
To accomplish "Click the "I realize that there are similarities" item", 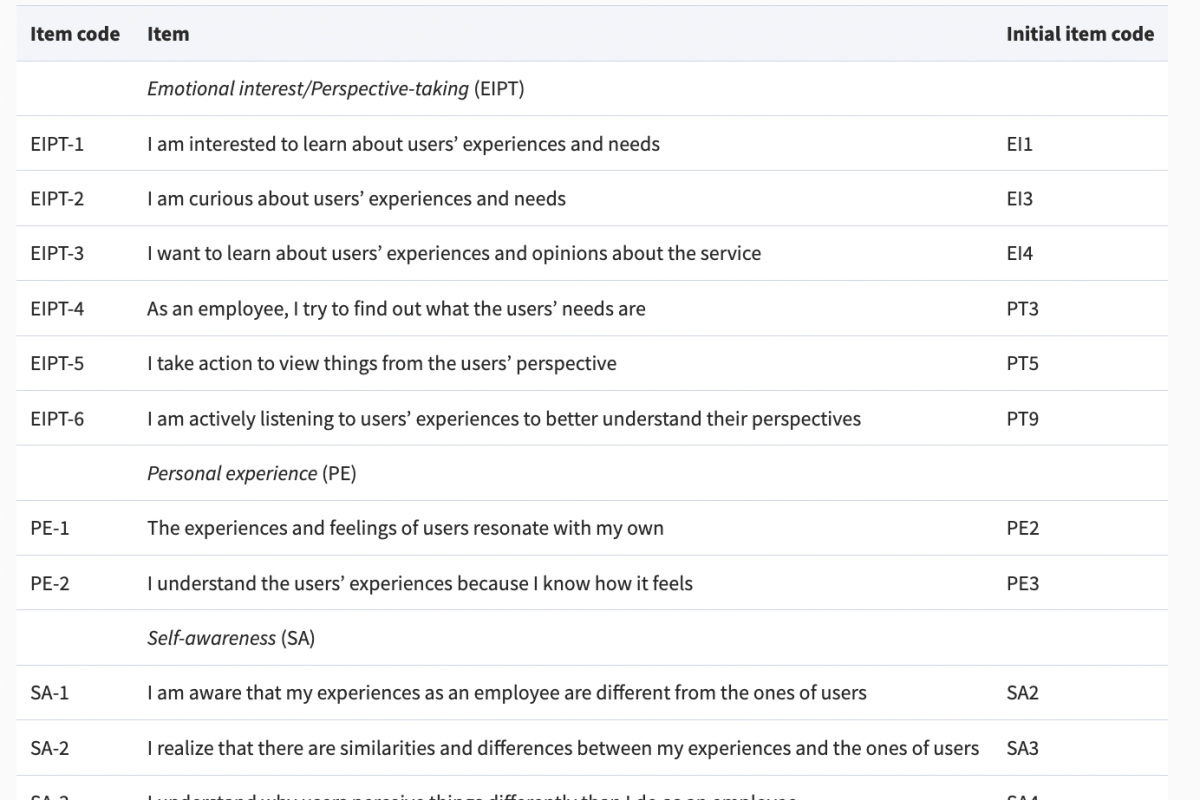I will [x=562, y=748].
